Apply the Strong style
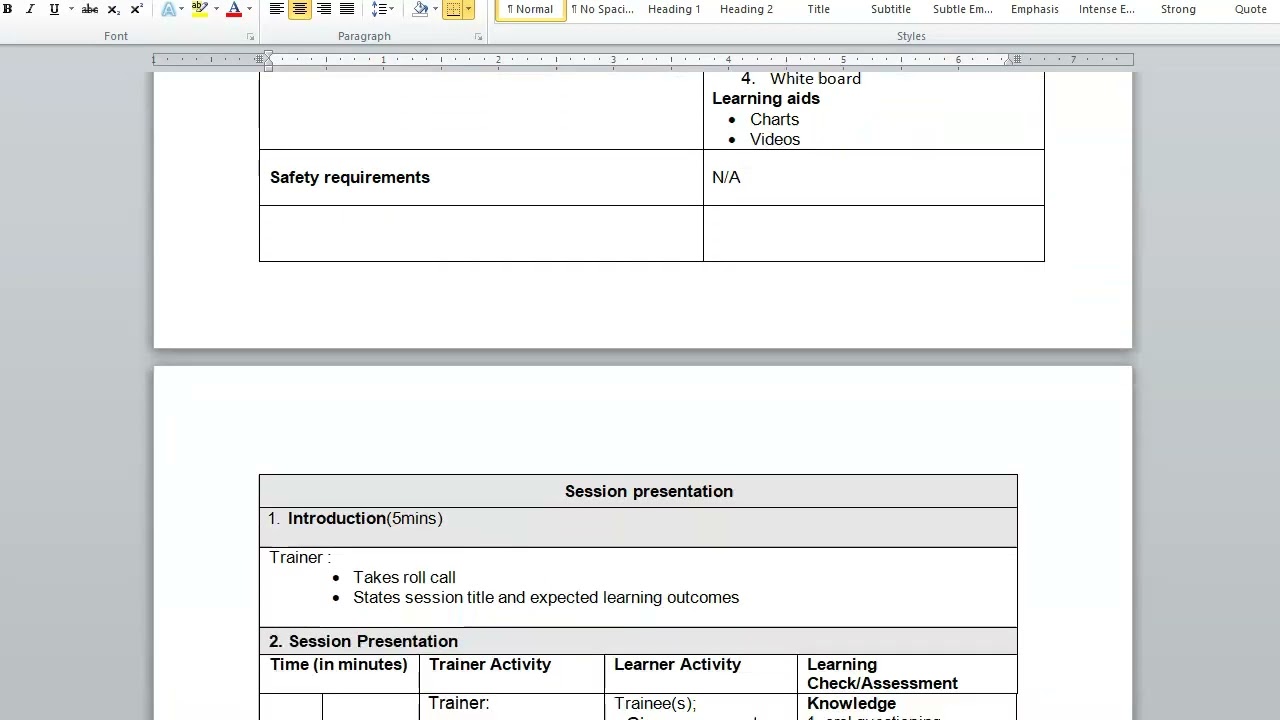Screen dimensions: 1280x720 (x=1178, y=10)
